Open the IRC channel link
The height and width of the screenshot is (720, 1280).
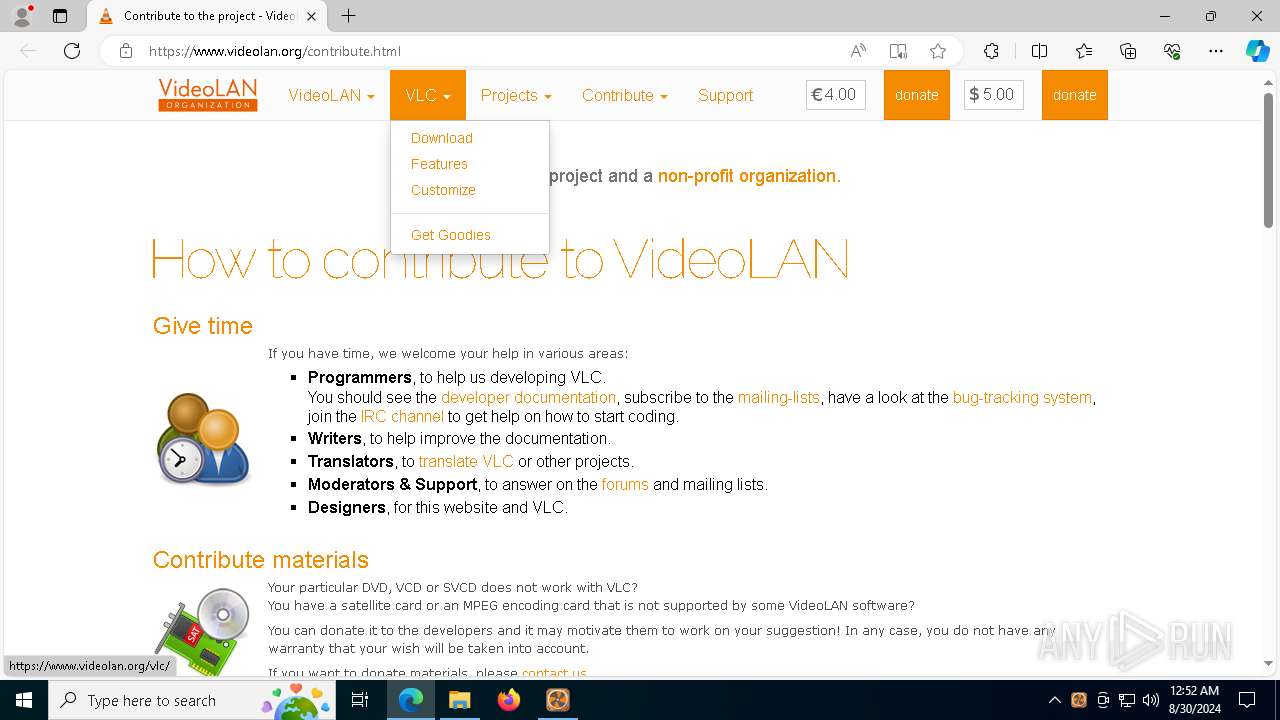[402, 417]
